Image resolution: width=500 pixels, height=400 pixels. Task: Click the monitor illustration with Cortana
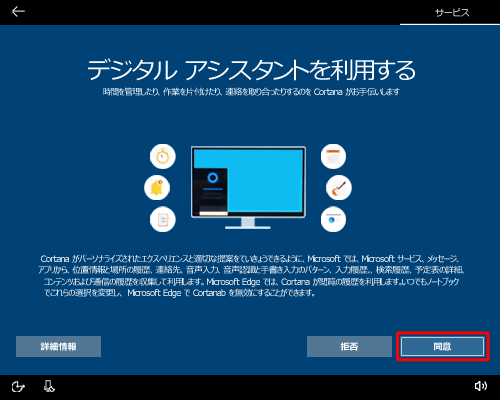tap(248, 188)
